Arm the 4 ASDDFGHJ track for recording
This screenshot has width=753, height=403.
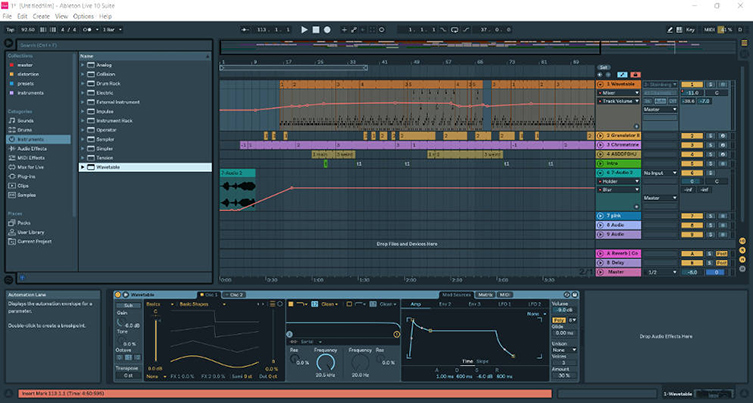tap(722, 154)
